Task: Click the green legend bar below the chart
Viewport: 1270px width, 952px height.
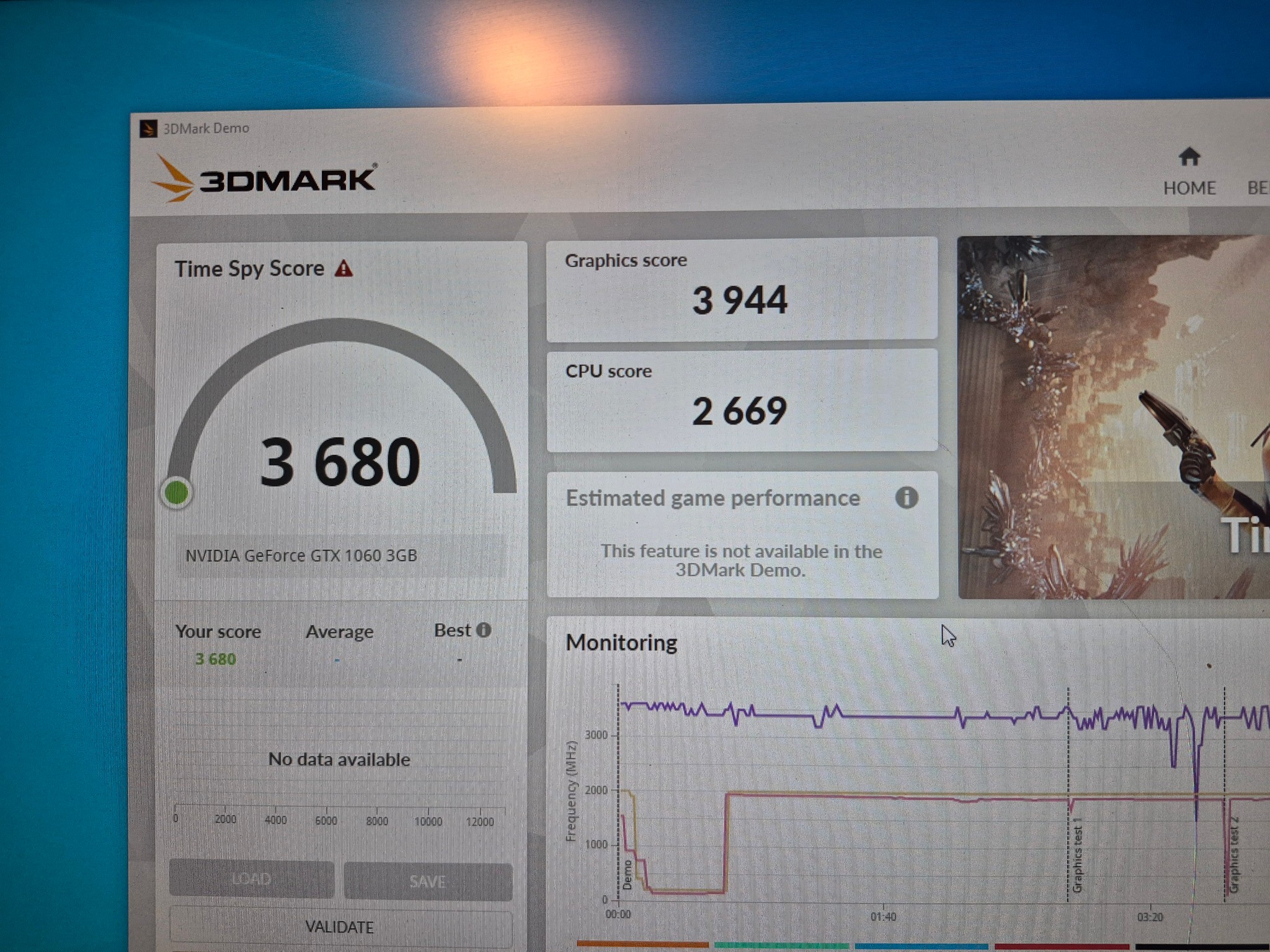Action: pyautogui.click(x=781, y=946)
